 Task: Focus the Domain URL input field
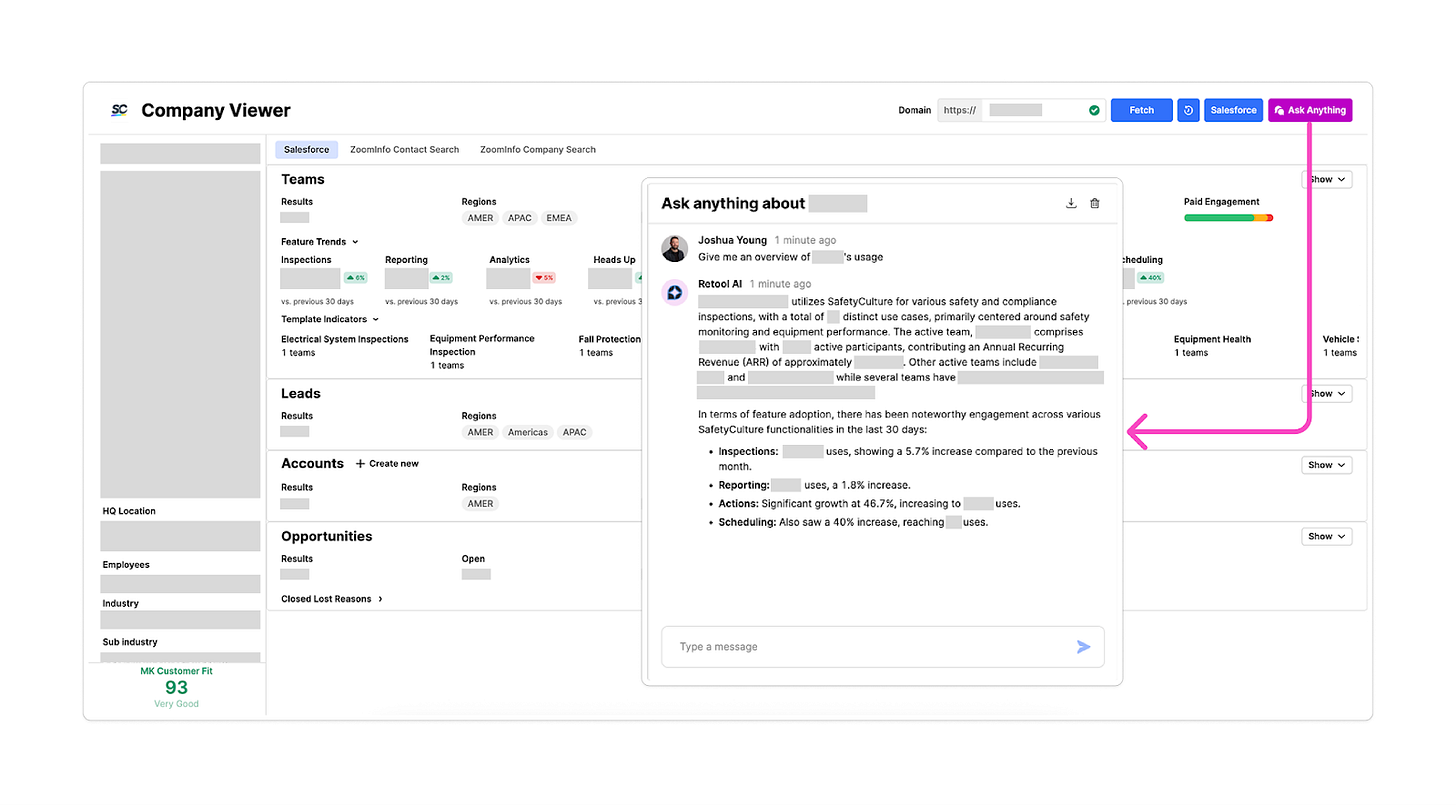pyautogui.click(x=1042, y=110)
